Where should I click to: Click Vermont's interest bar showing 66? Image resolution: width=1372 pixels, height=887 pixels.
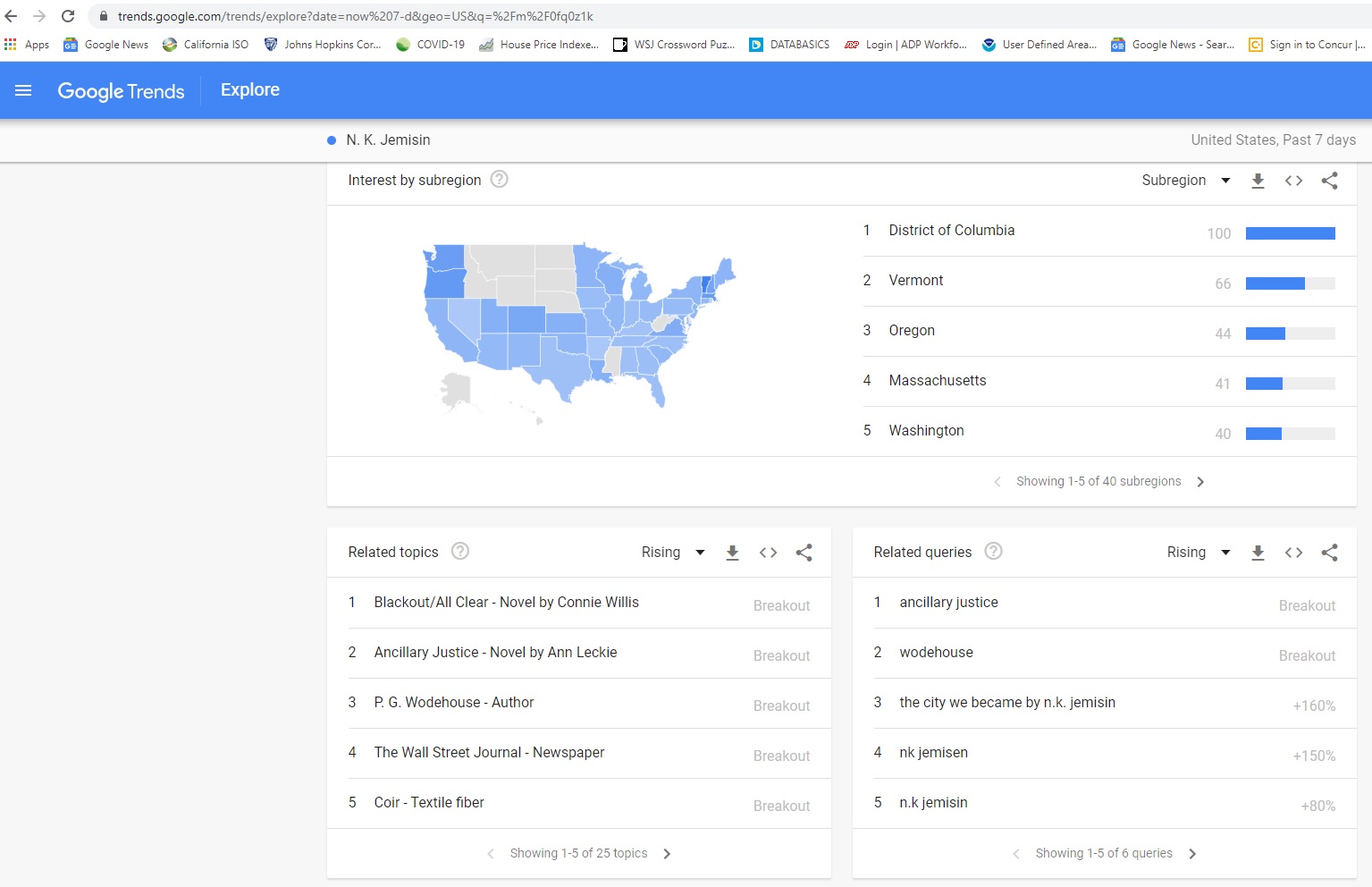(1291, 283)
